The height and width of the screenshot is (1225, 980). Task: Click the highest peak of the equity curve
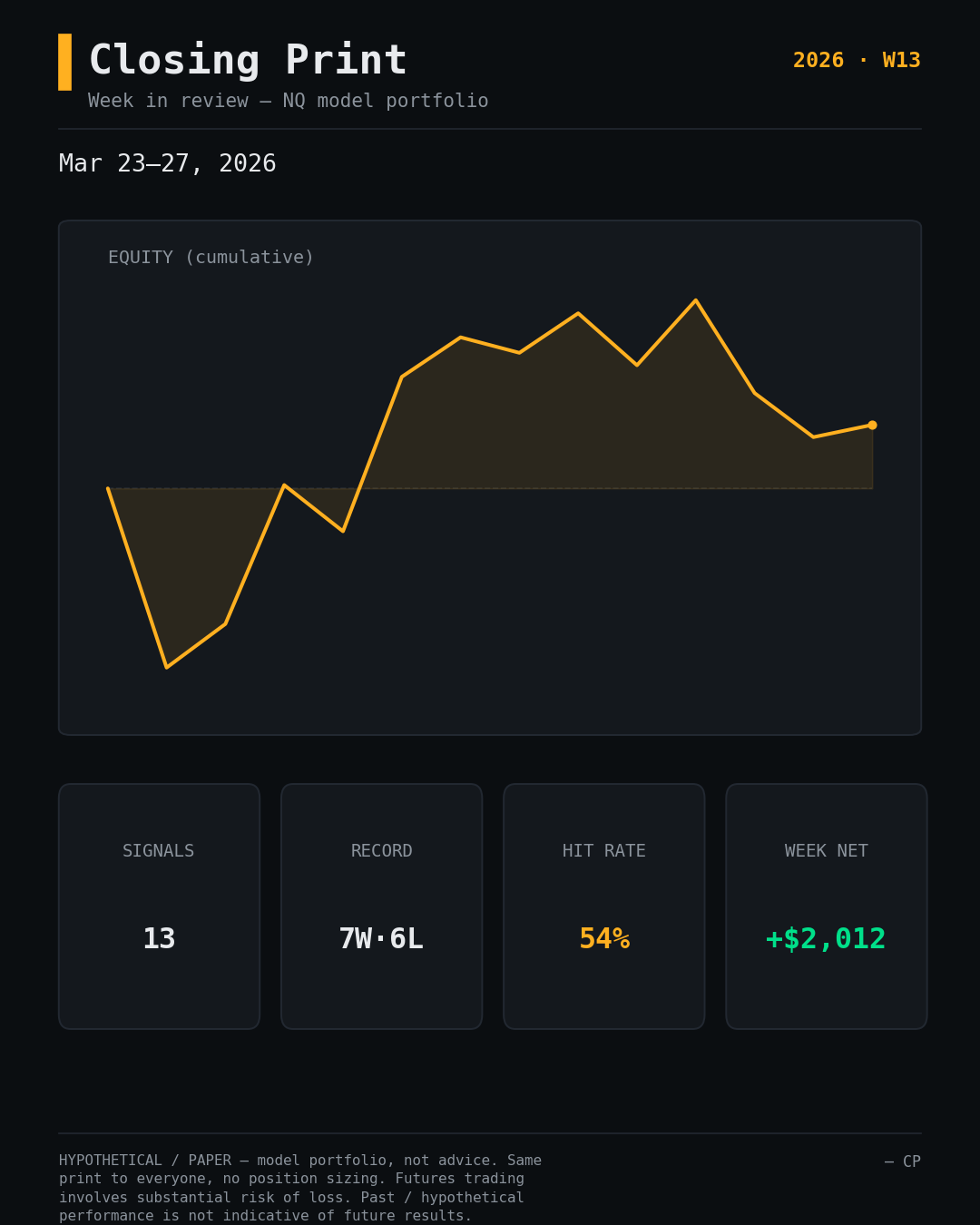point(696,300)
